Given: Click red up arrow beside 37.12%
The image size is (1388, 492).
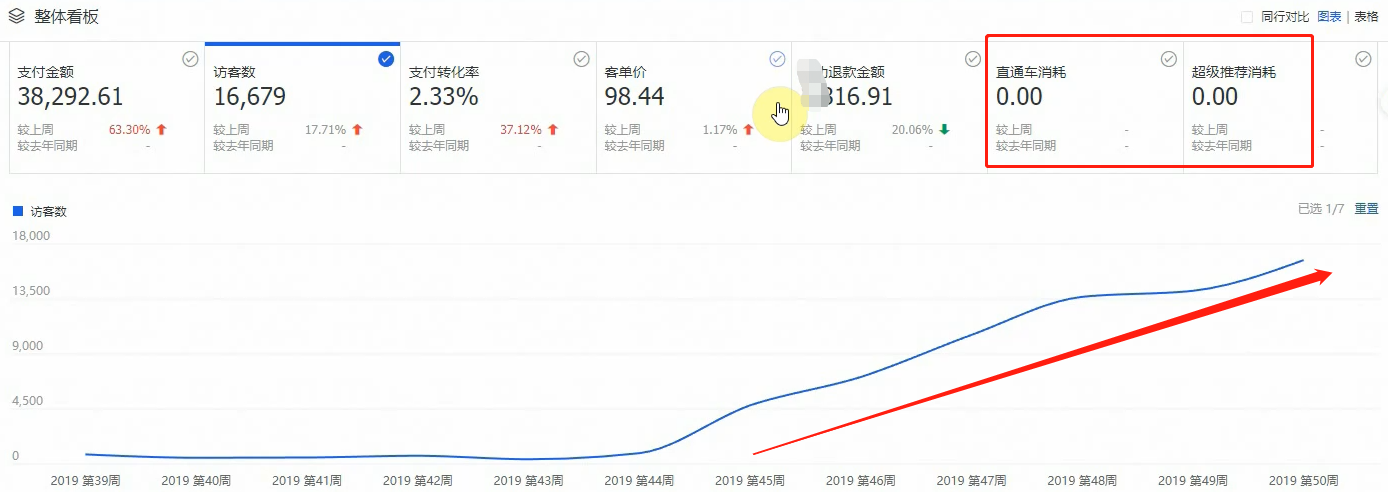Looking at the screenshot, I should (x=553, y=130).
